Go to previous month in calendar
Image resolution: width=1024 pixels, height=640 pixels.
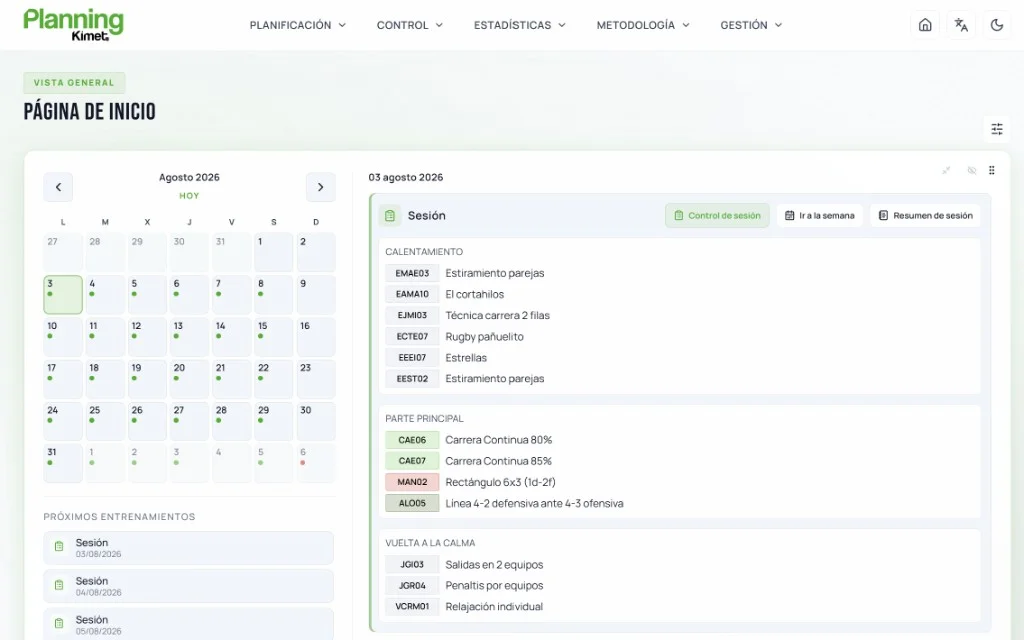[58, 187]
